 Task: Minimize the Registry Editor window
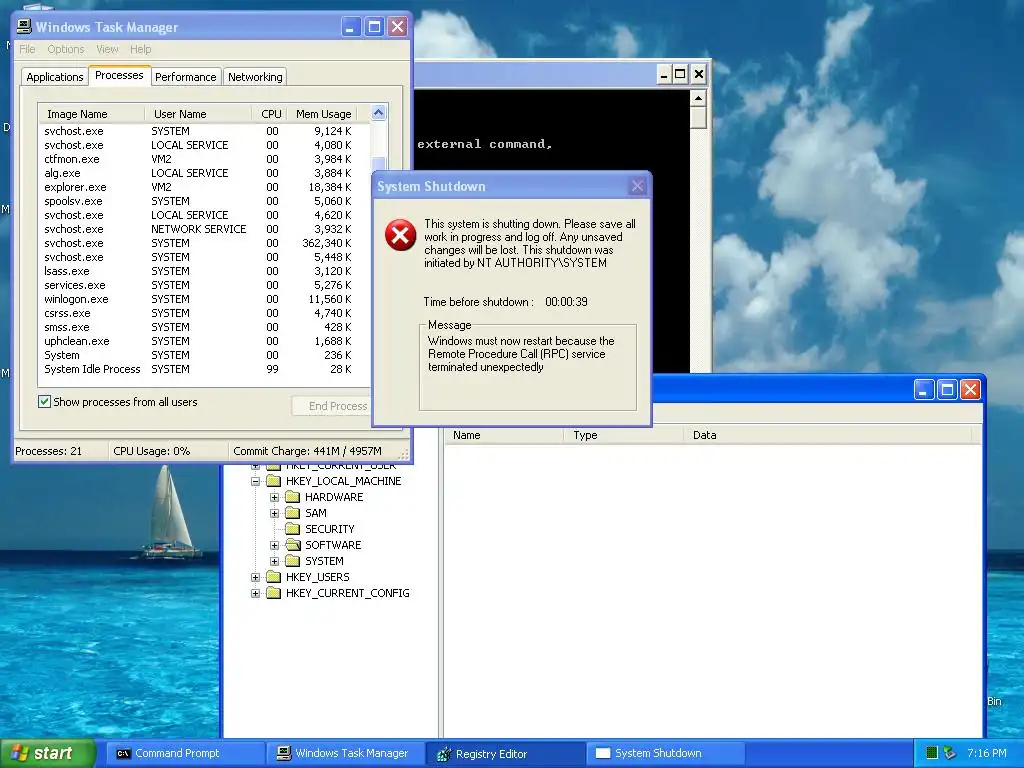[923, 390]
